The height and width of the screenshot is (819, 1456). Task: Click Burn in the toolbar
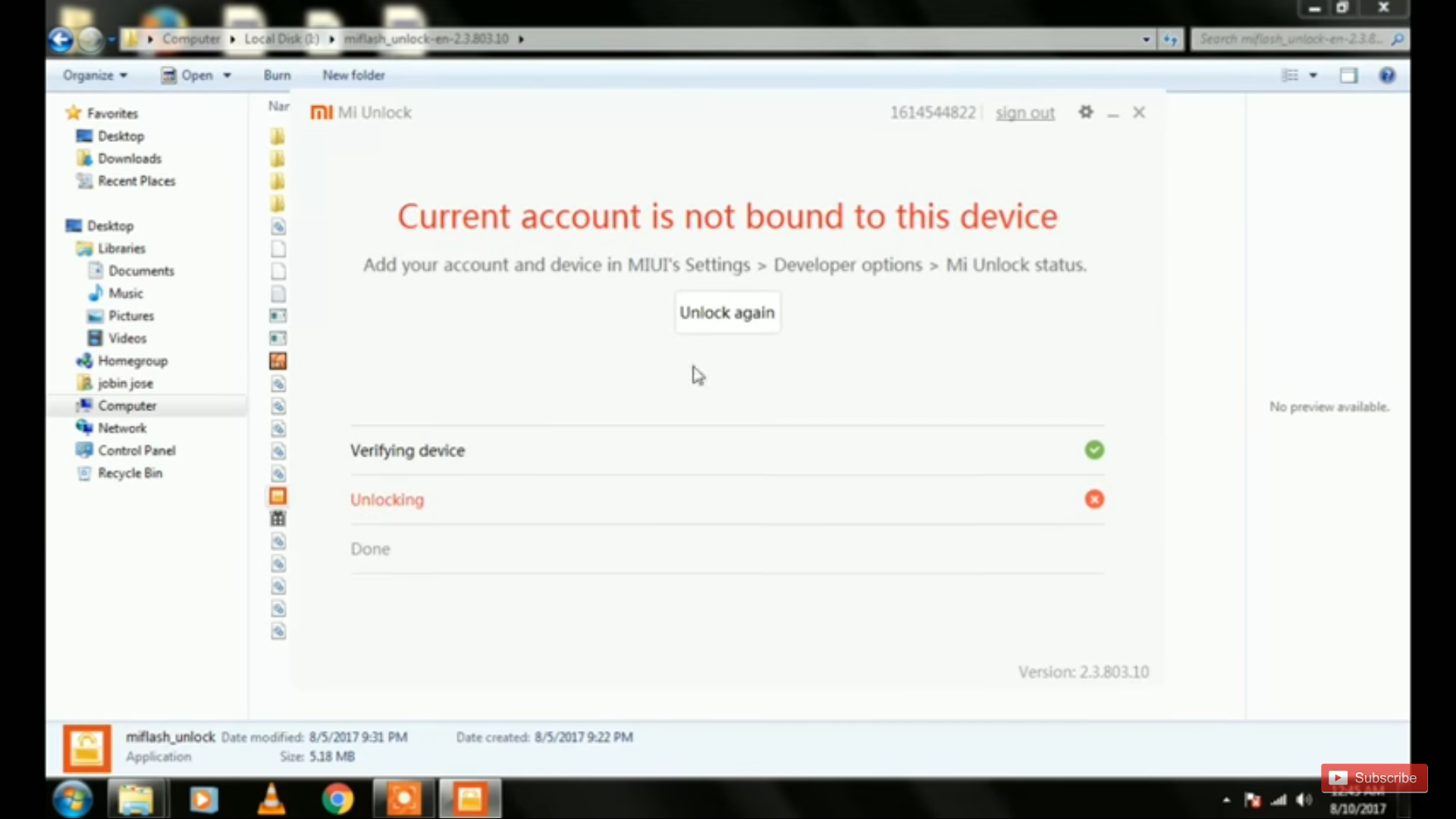[x=277, y=75]
